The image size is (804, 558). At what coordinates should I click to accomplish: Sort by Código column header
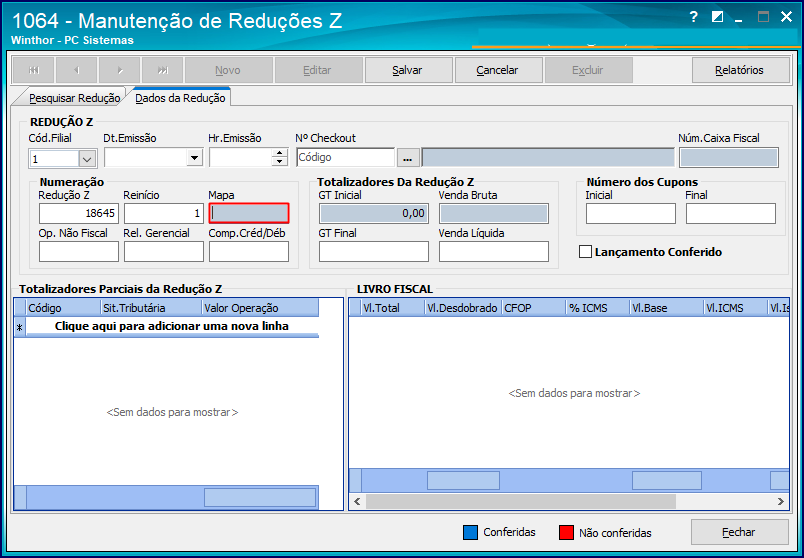64,308
